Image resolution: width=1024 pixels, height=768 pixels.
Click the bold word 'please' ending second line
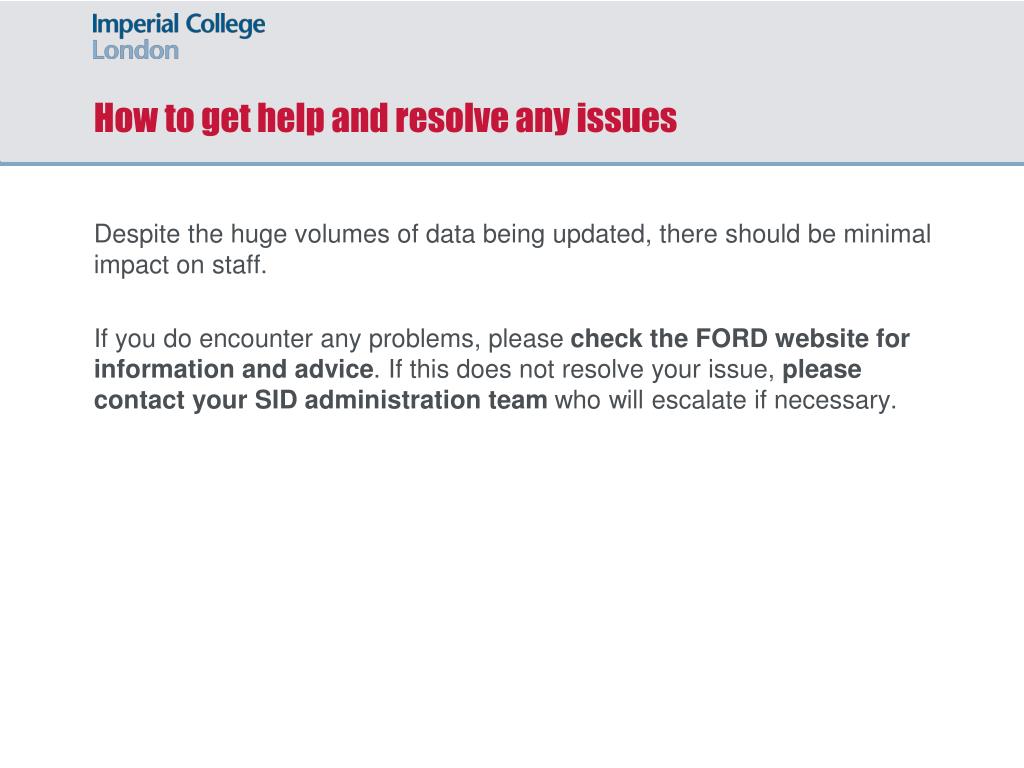[822, 370]
